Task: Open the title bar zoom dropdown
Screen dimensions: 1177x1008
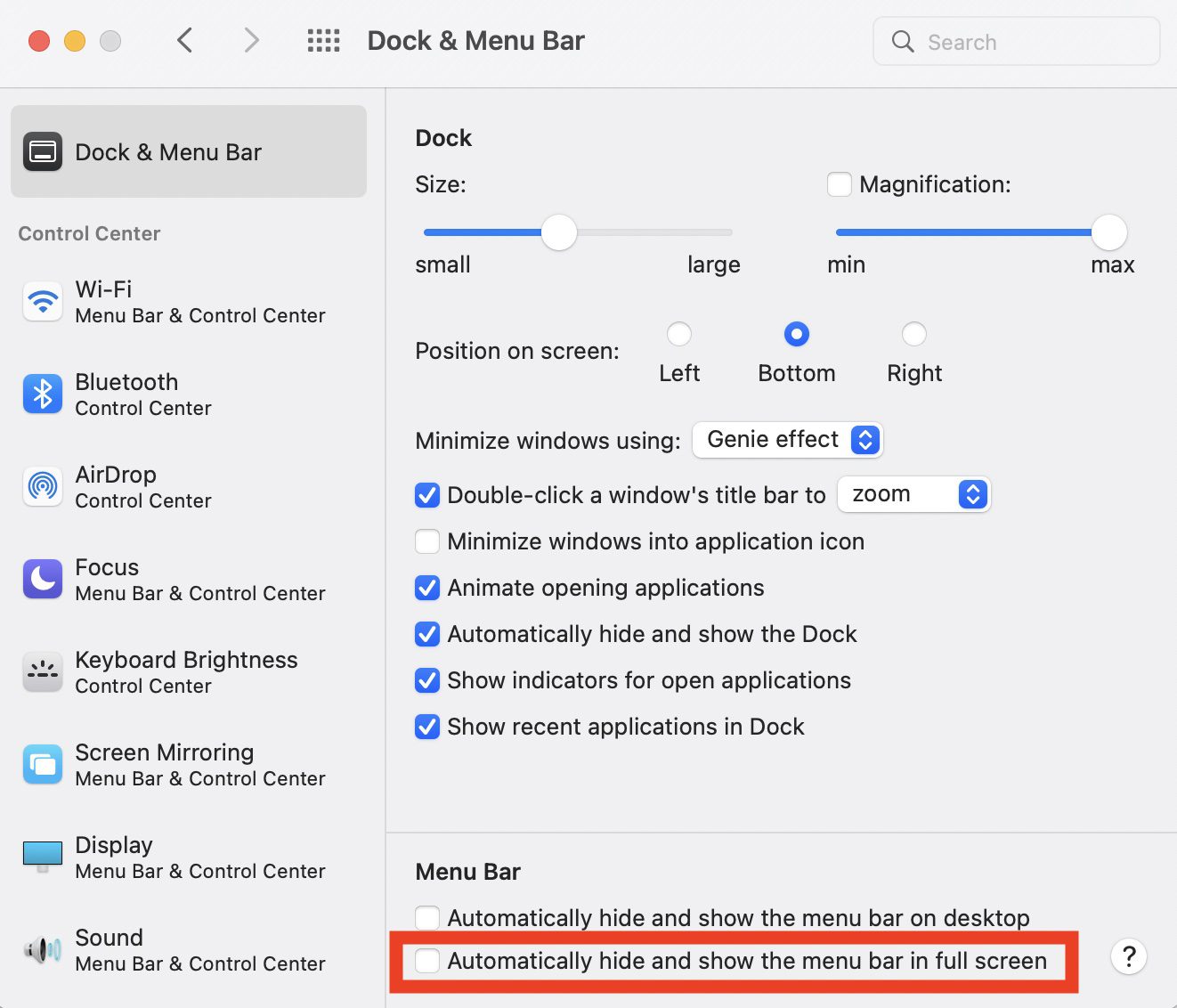Action: [913, 494]
